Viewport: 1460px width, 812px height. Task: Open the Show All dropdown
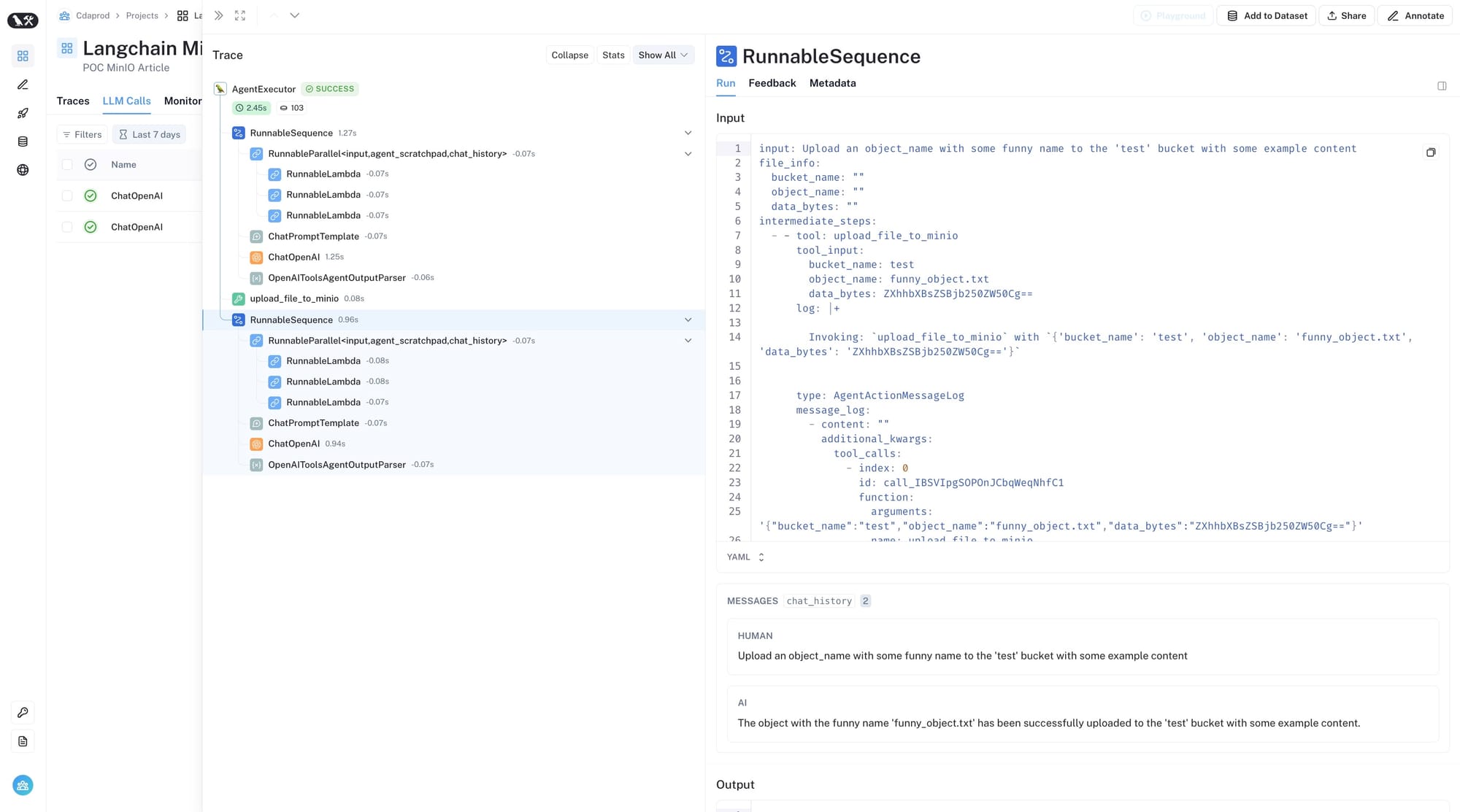663,55
